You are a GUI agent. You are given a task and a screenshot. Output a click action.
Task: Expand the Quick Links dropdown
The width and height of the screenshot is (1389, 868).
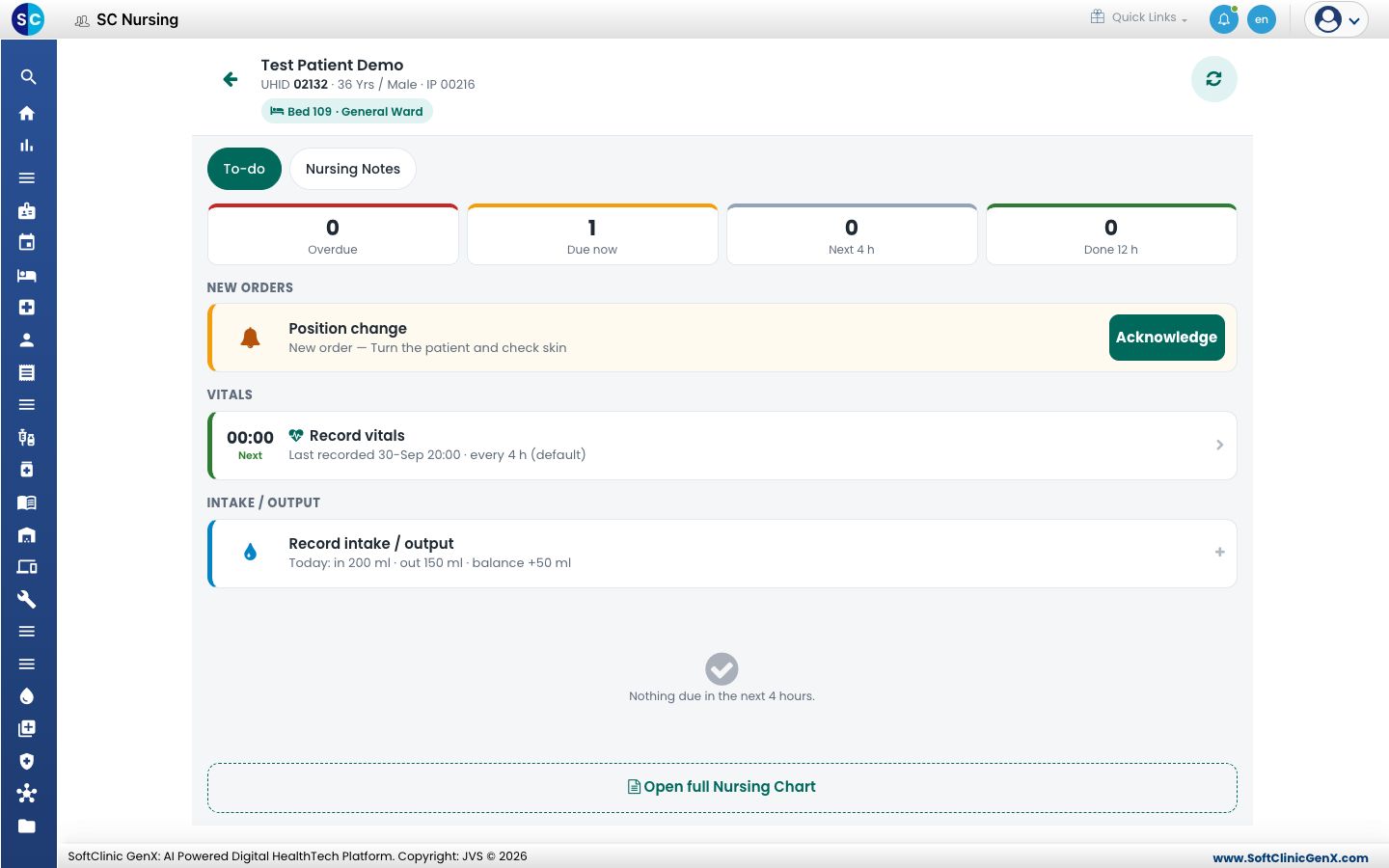coord(1139,17)
